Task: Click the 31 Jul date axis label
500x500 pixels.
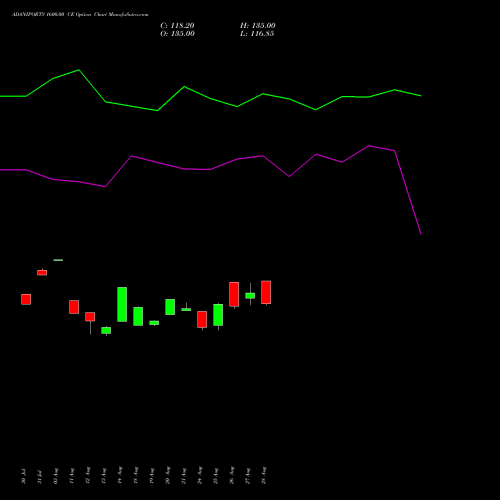Action: coord(39,476)
